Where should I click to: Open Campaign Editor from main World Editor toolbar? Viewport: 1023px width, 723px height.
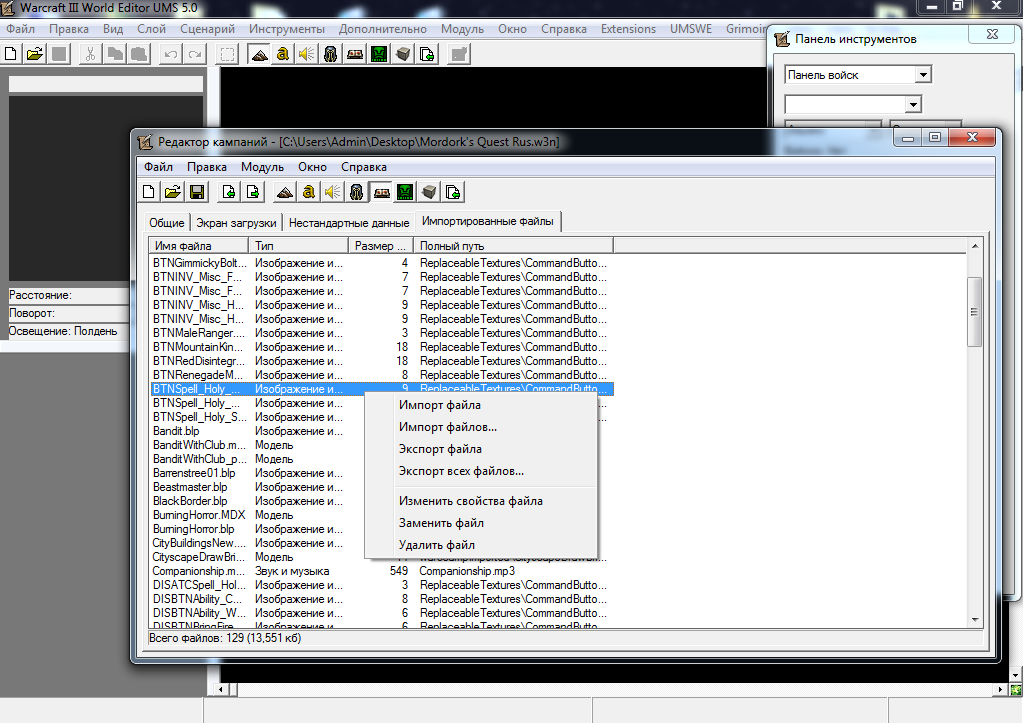(355, 54)
